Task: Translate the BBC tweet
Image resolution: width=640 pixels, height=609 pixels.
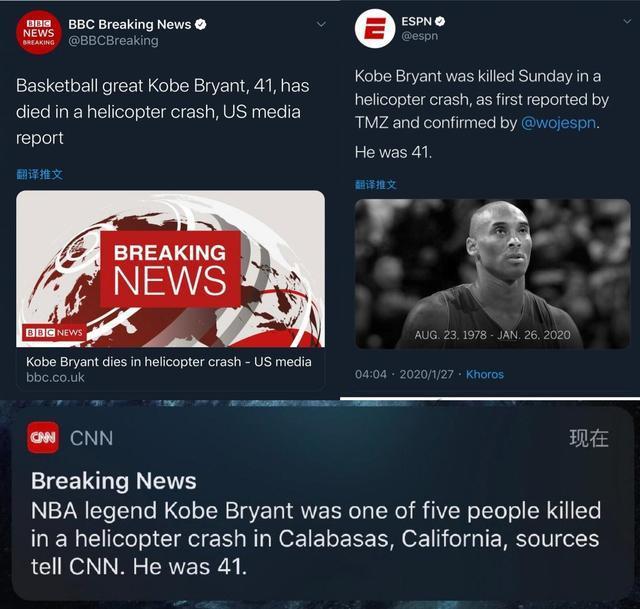Action: tap(39, 174)
